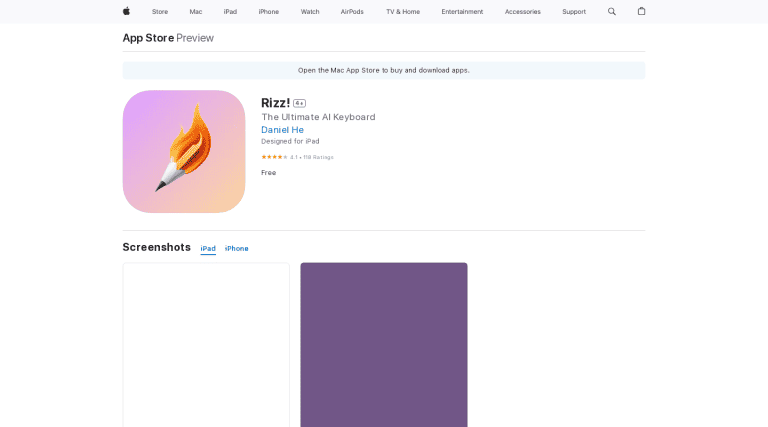The width and height of the screenshot is (768, 427).
Task: Open the shopping bag icon
Action: click(641, 11)
